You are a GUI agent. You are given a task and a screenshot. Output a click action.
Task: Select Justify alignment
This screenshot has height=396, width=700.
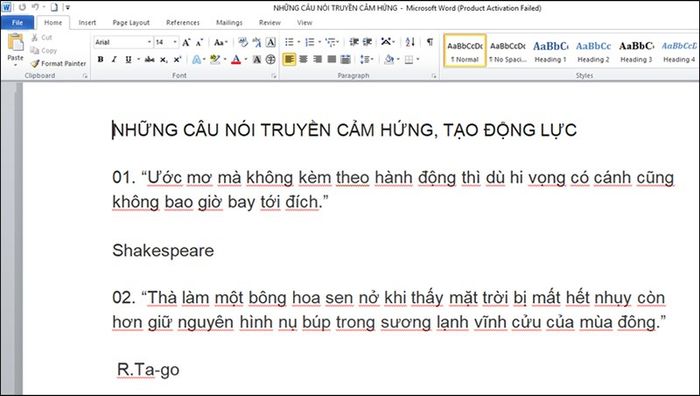(x=332, y=59)
